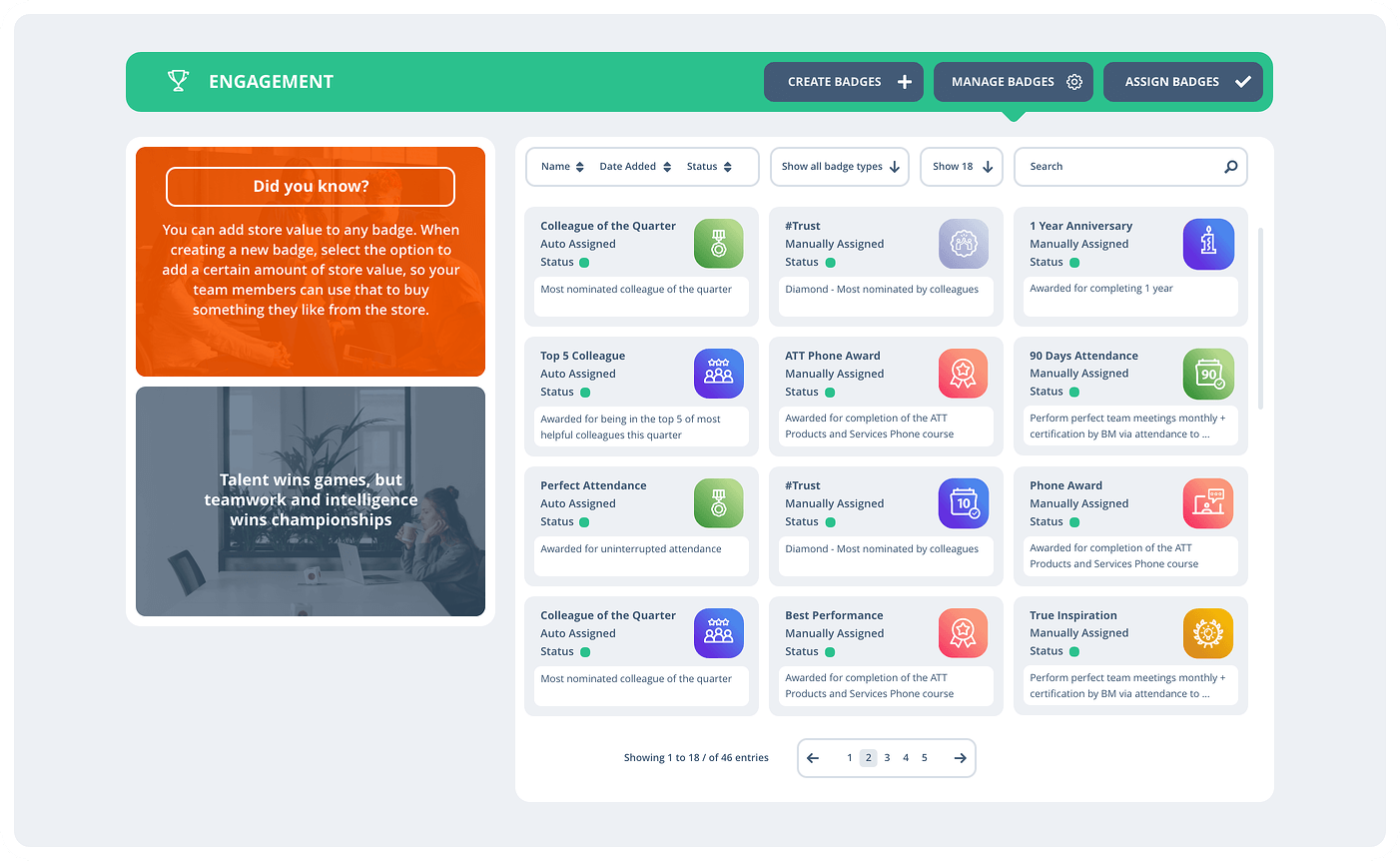Click the Top 5 Colleague badge icon

click(719, 374)
